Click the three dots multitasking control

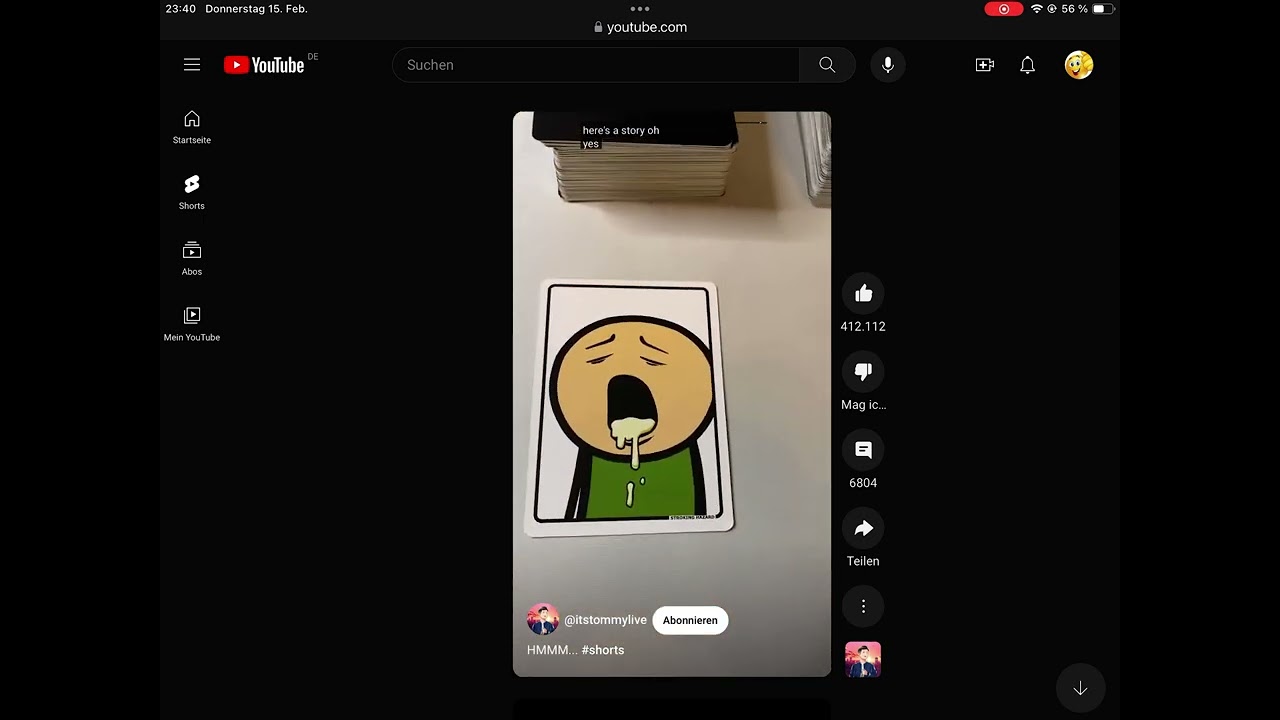tap(640, 8)
